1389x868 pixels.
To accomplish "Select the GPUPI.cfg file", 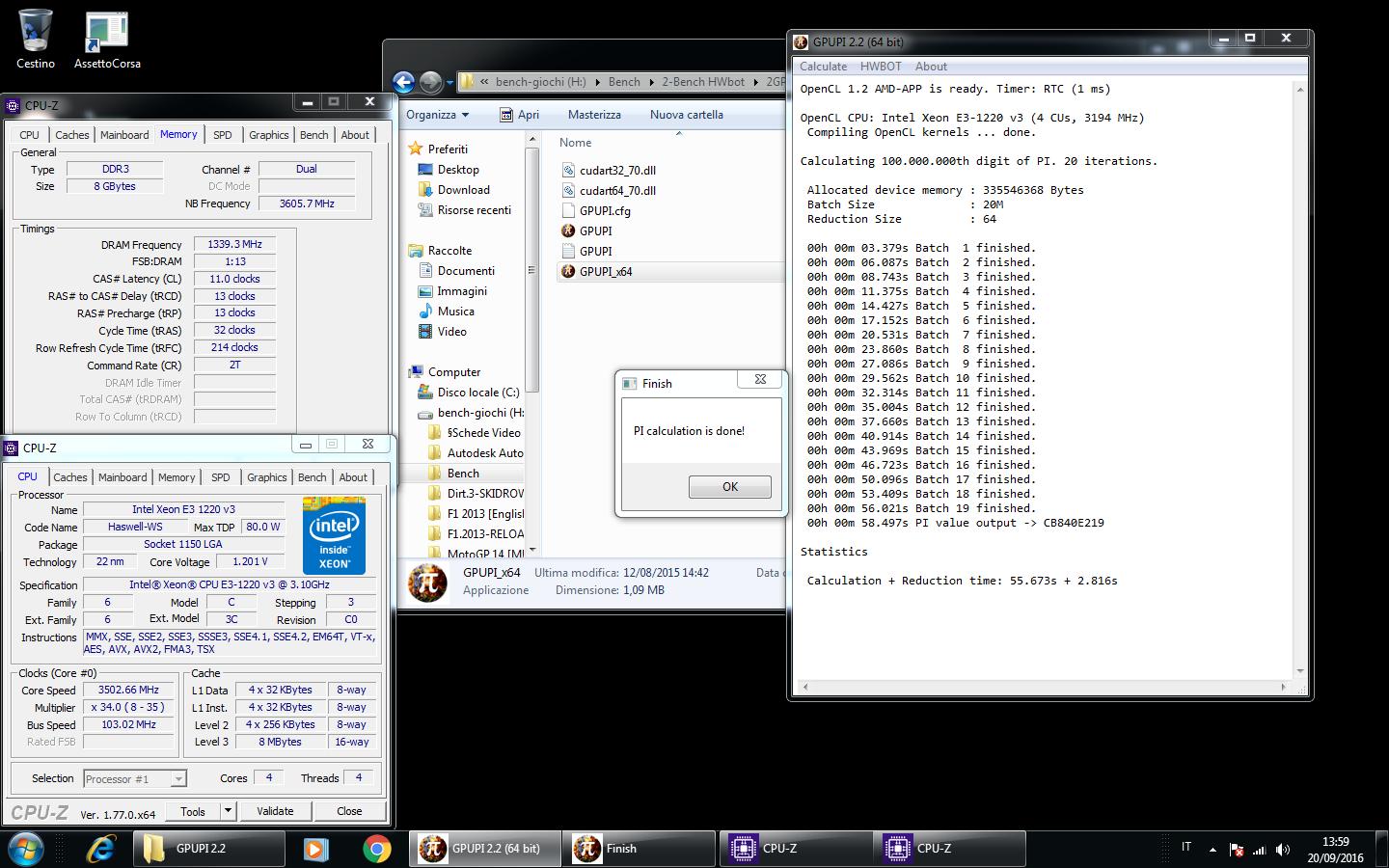I will [x=605, y=210].
